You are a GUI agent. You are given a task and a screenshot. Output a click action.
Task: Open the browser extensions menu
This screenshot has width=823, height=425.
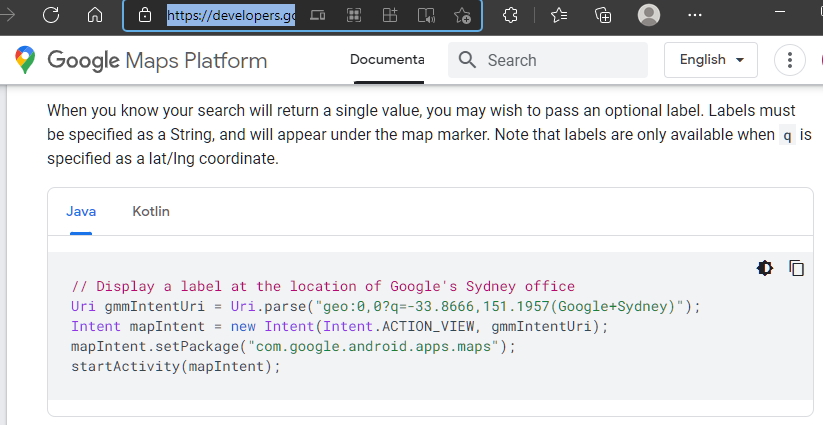(x=510, y=15)
